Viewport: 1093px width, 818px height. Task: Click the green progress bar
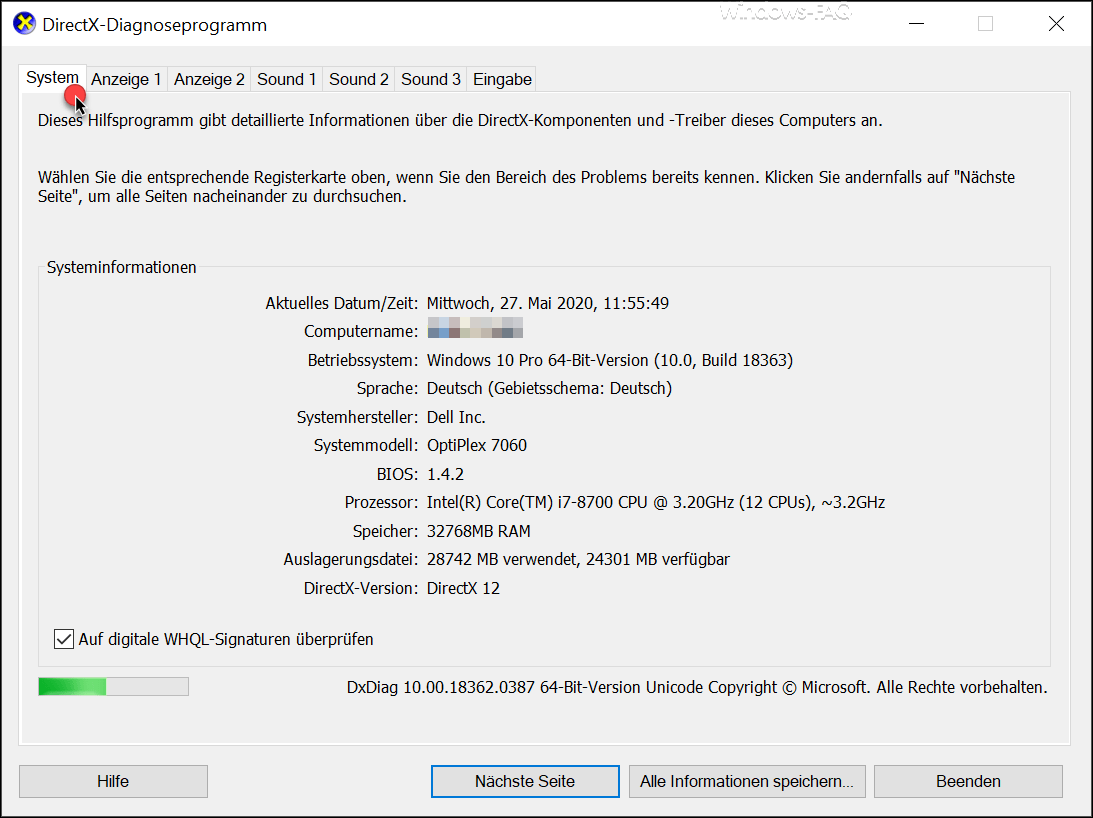113,686
